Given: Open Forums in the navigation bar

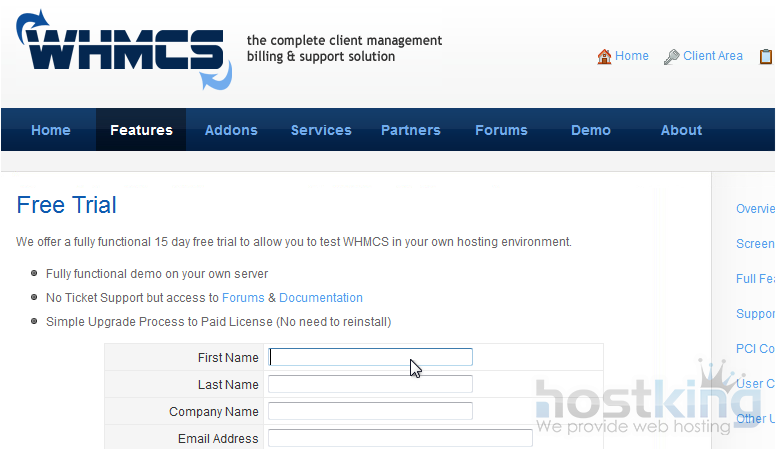Looking at the screenshot, I should tap(501, 130).
